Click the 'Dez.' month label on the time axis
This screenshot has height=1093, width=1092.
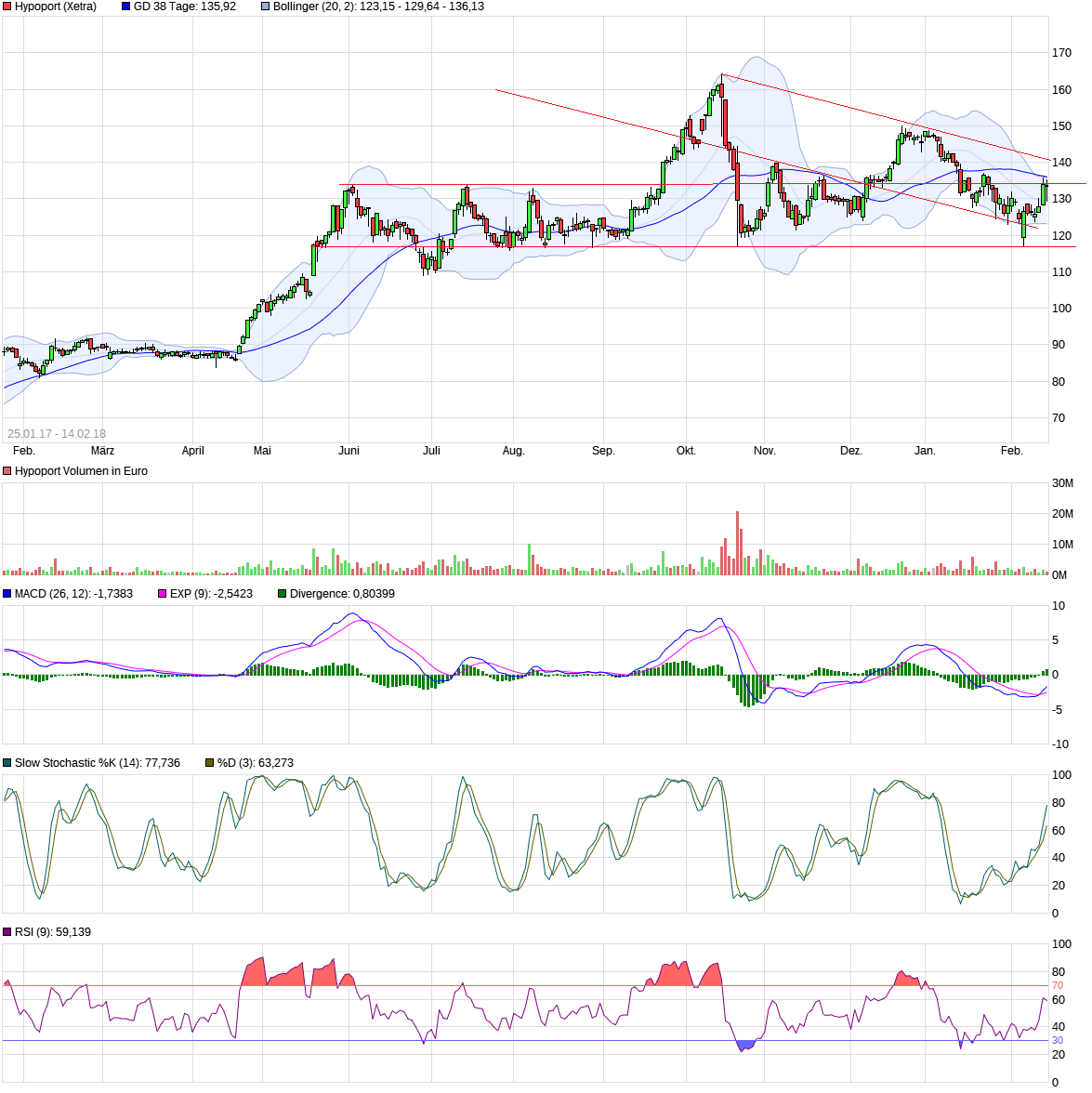click(x=851, y=451)
